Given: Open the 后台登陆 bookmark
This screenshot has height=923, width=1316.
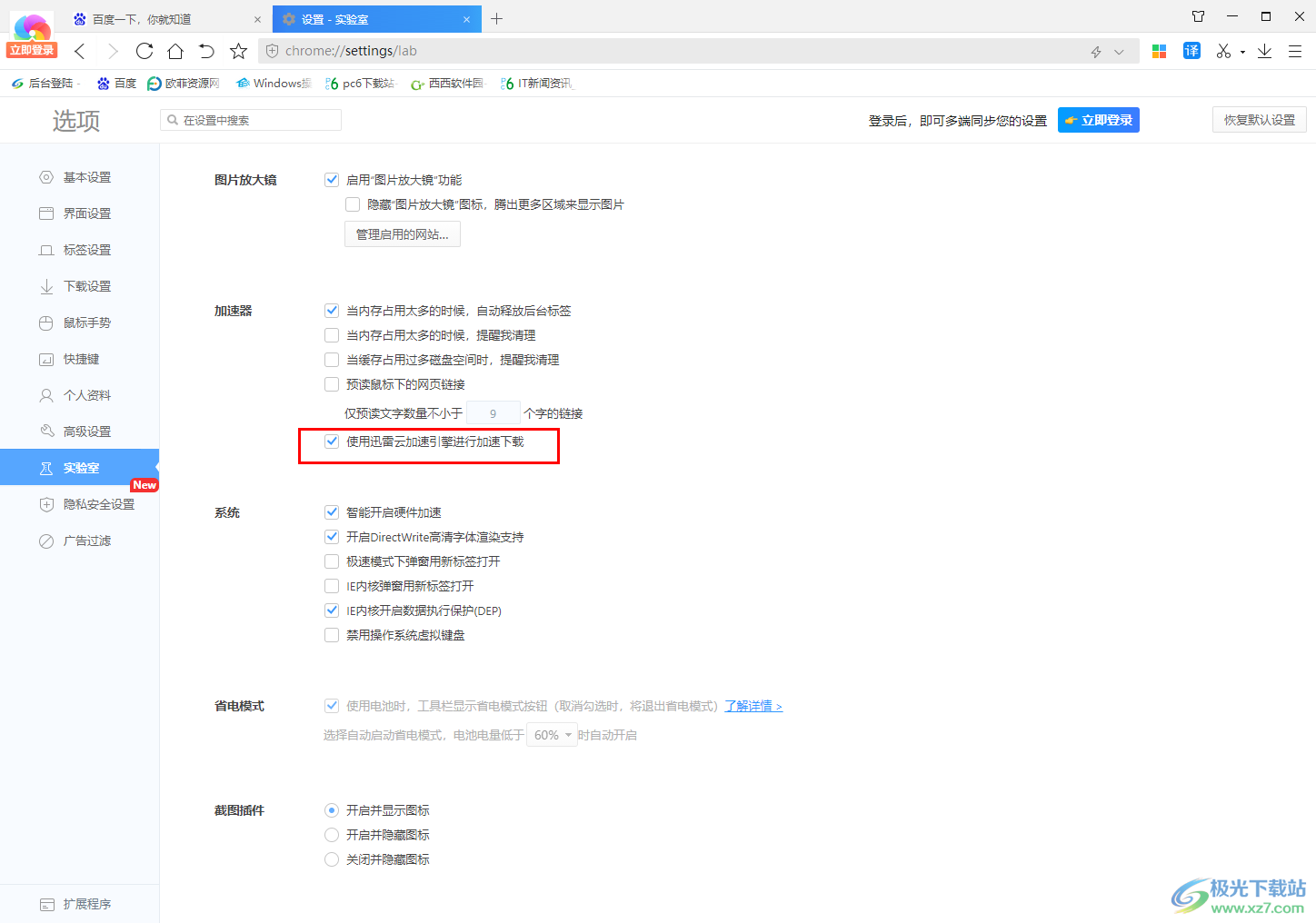Looking at the screenshot, I should pyautogui.click(x=44, y=83).
